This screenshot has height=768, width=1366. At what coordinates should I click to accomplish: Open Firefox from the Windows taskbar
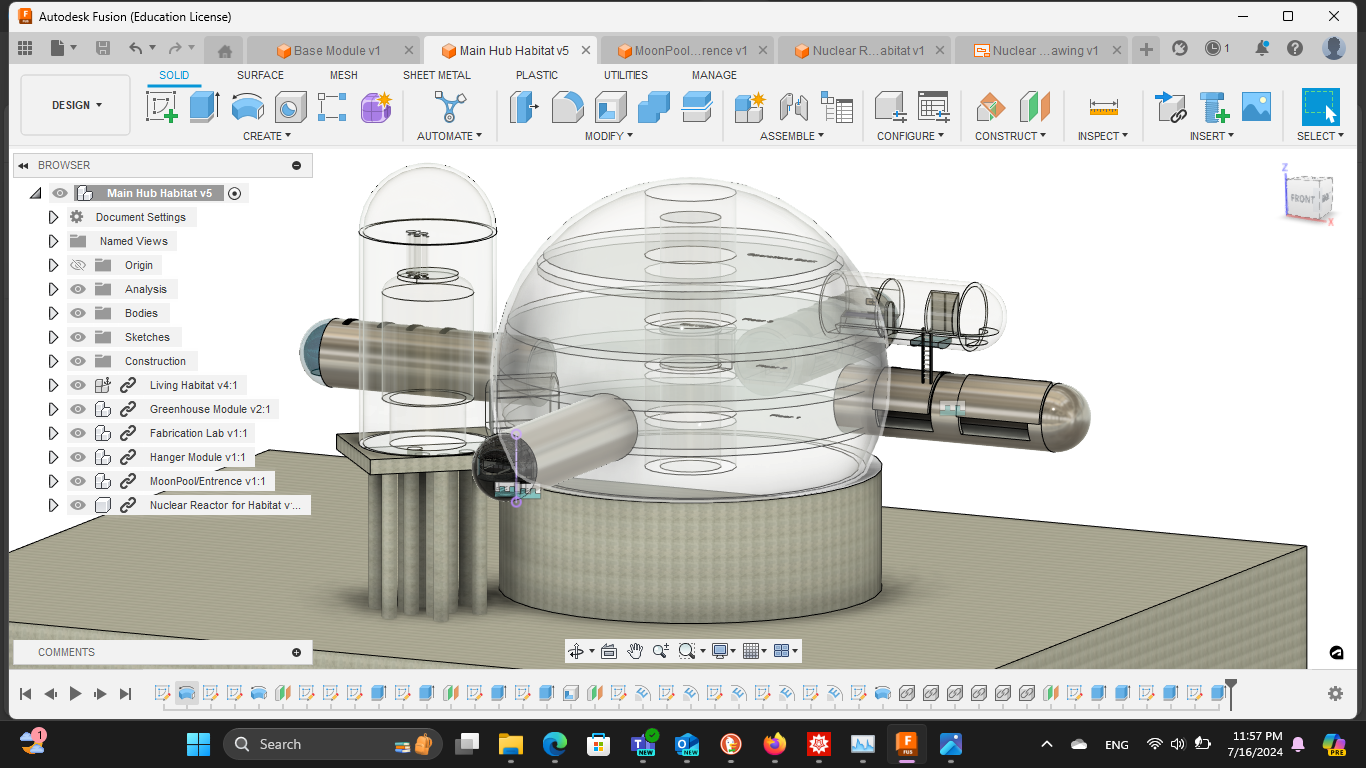tap(775, 744)
